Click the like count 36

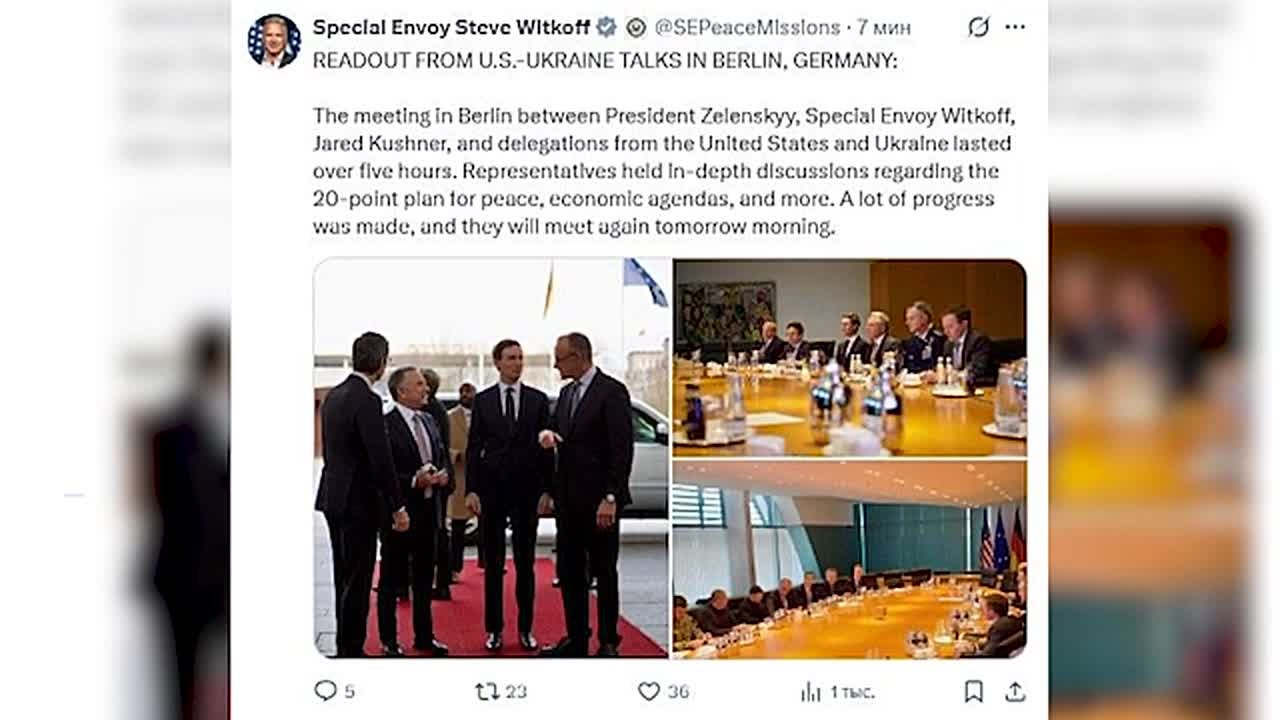[679, 691]
